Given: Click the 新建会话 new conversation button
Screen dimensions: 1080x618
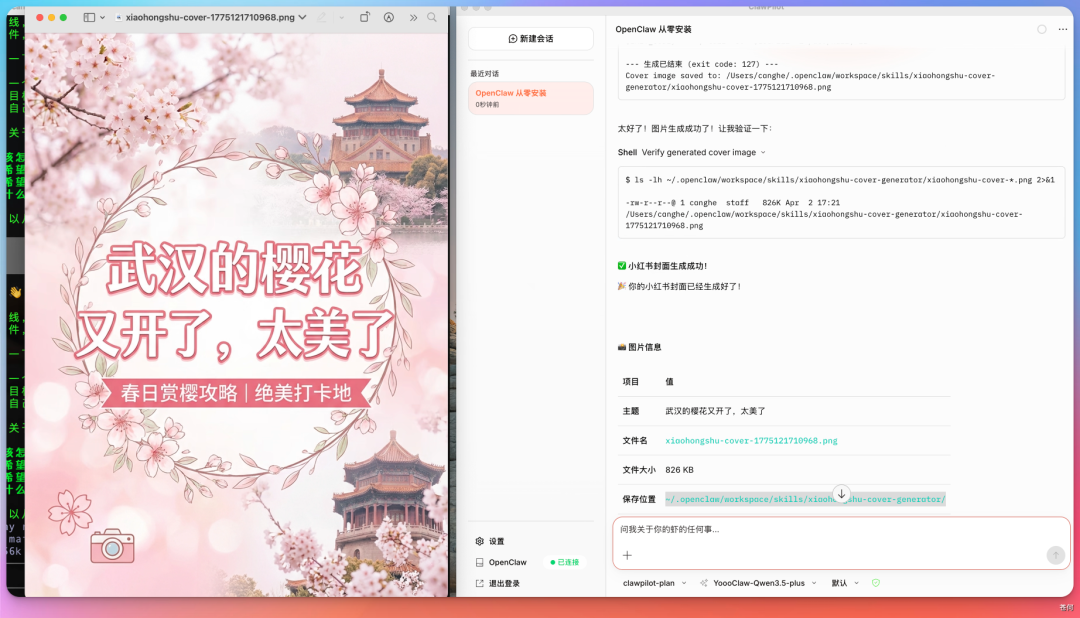Looking at the screenshot, I should tap(529, 38).
